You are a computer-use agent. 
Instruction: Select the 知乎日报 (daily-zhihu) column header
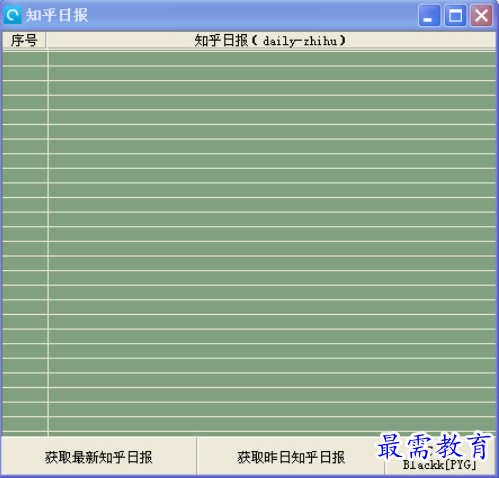(x=271, y=40)
